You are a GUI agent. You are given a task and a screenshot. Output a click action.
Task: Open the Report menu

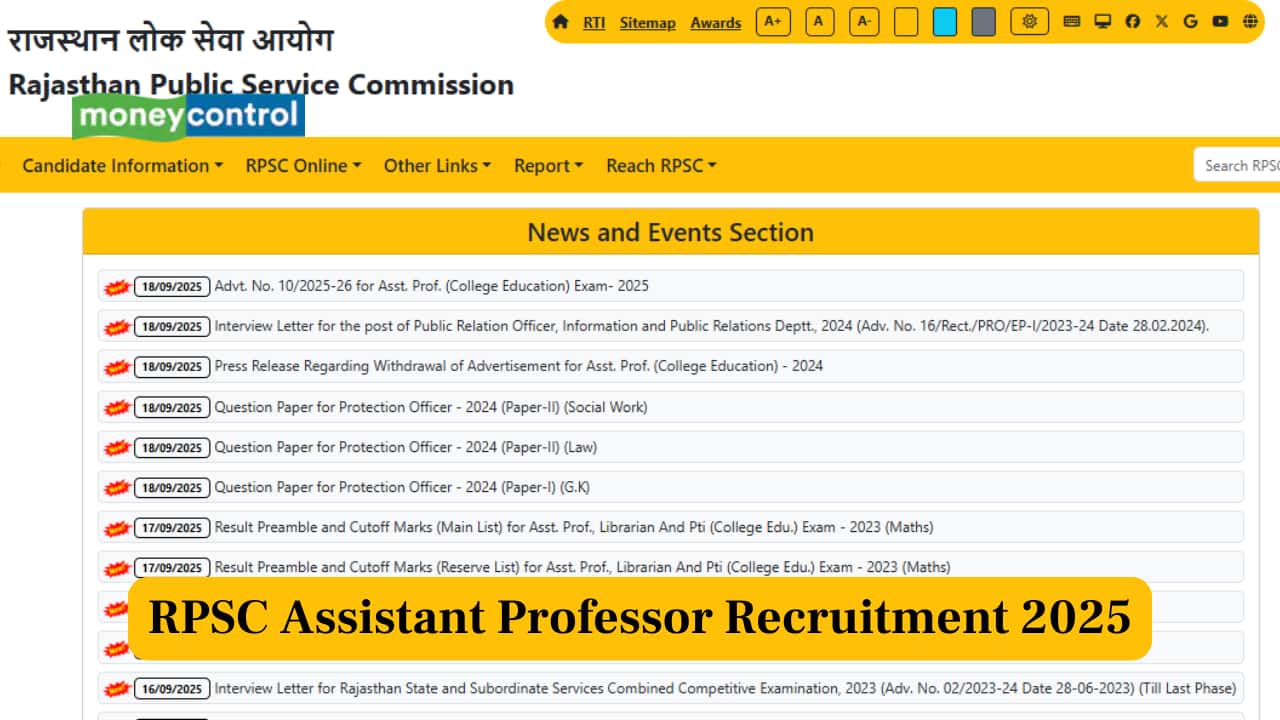point(548,166)
